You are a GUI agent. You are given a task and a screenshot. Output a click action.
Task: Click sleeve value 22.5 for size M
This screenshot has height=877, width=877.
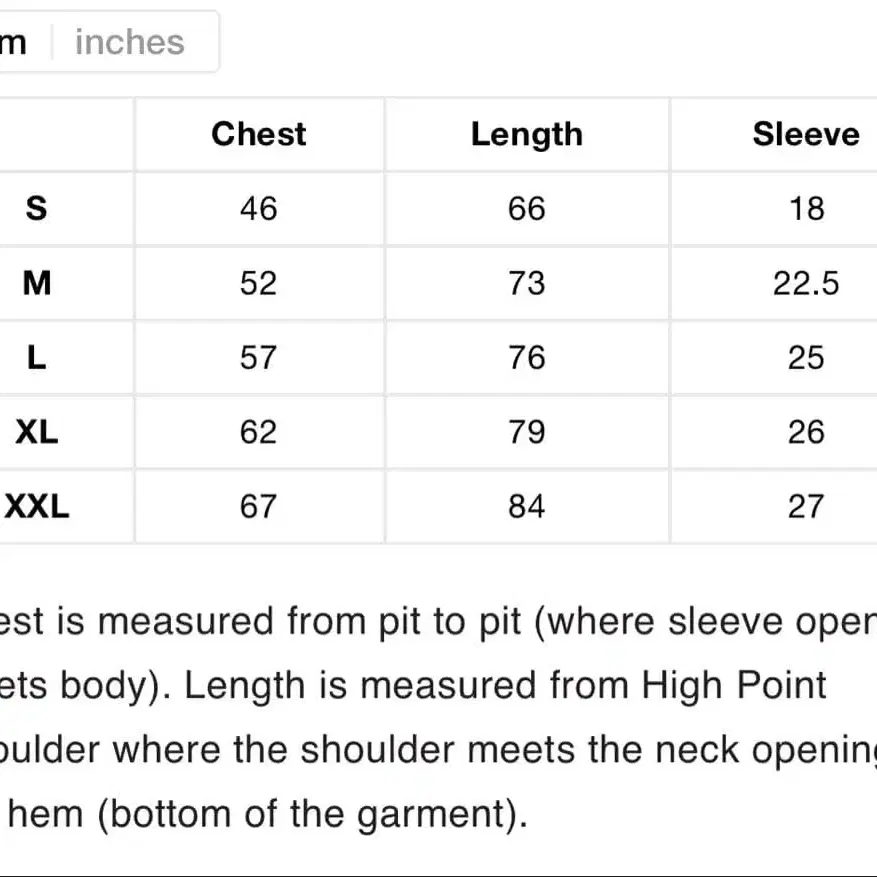coord(806,283)
